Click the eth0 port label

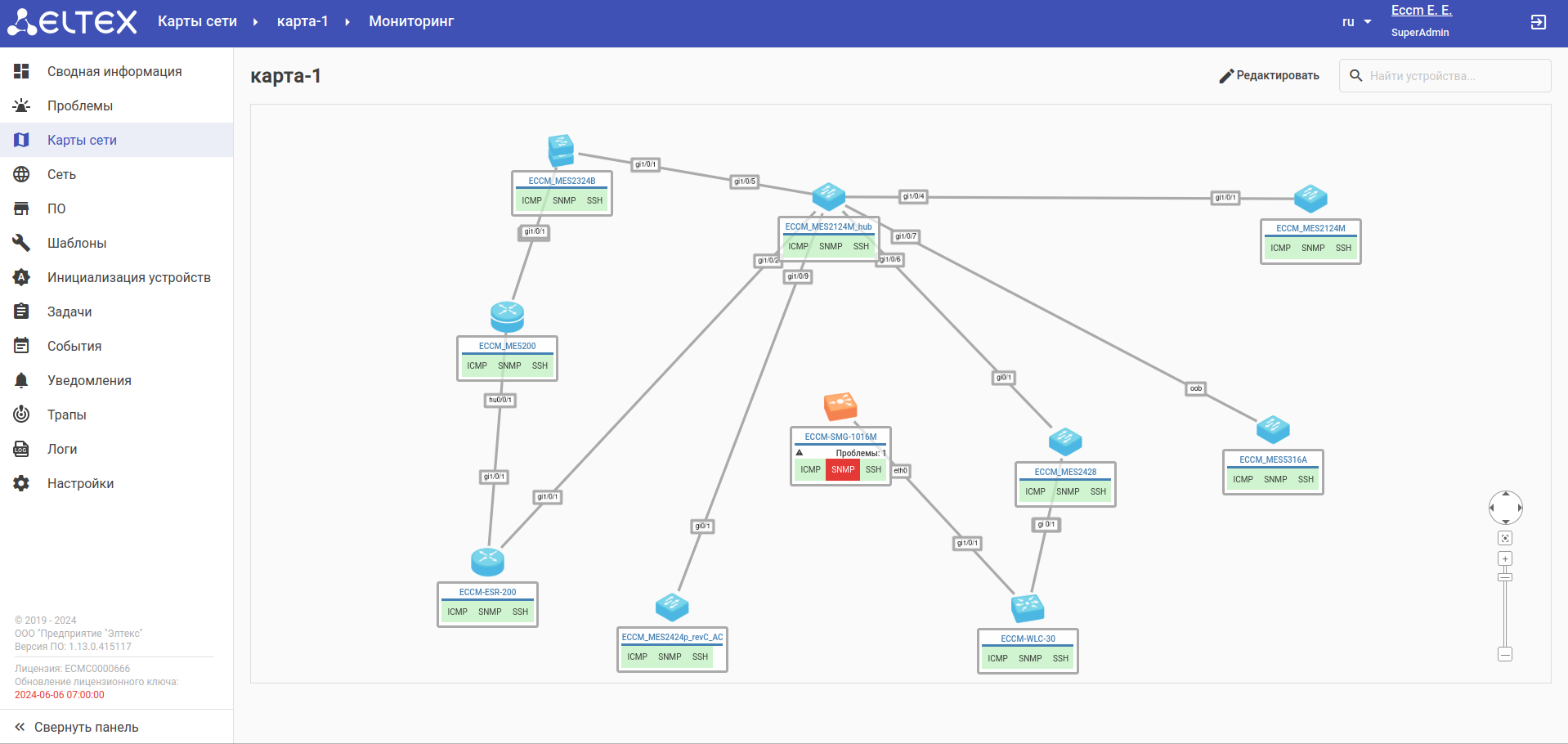click(x=900, y=470)
